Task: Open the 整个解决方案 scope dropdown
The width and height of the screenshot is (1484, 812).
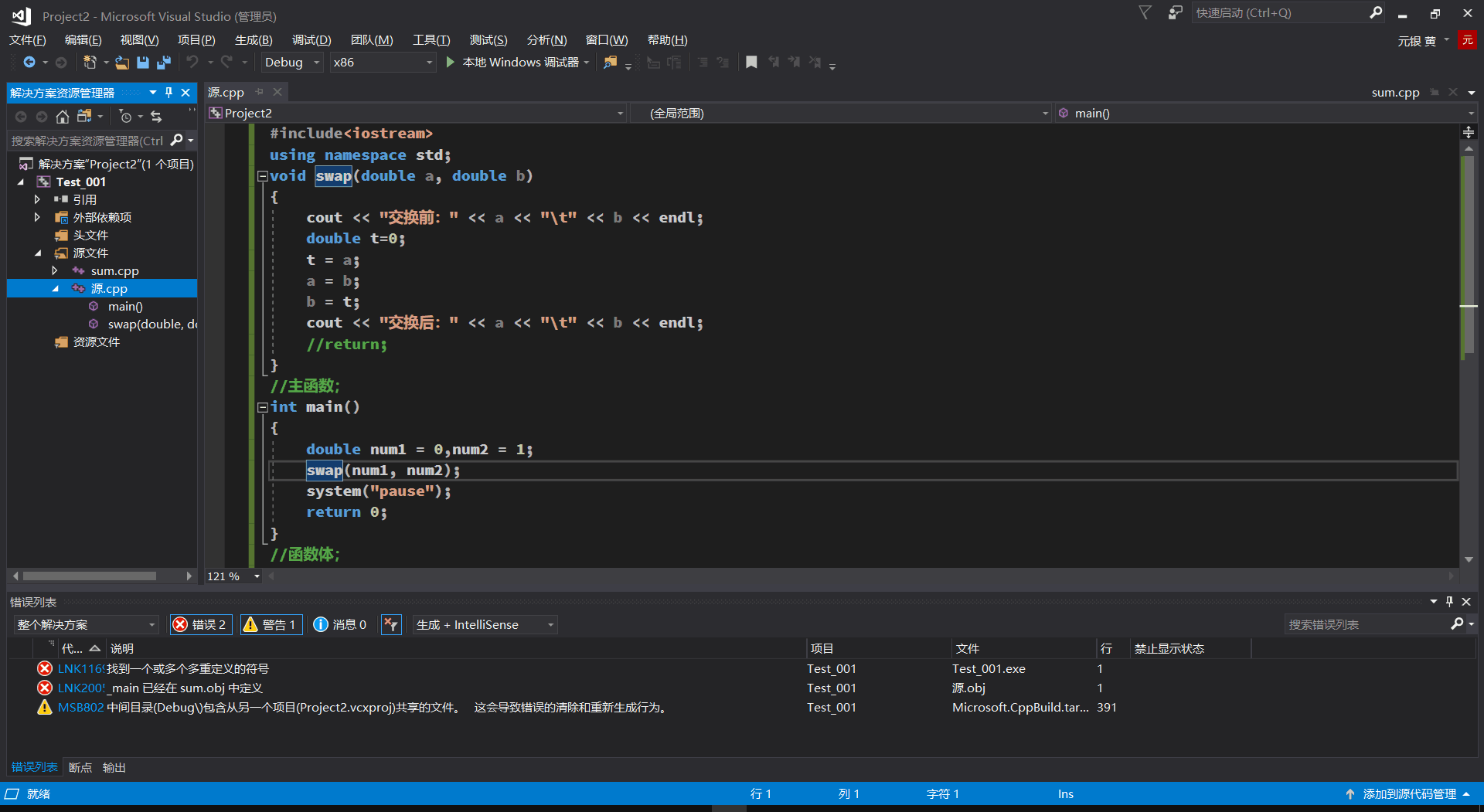Action: (86, 624)
